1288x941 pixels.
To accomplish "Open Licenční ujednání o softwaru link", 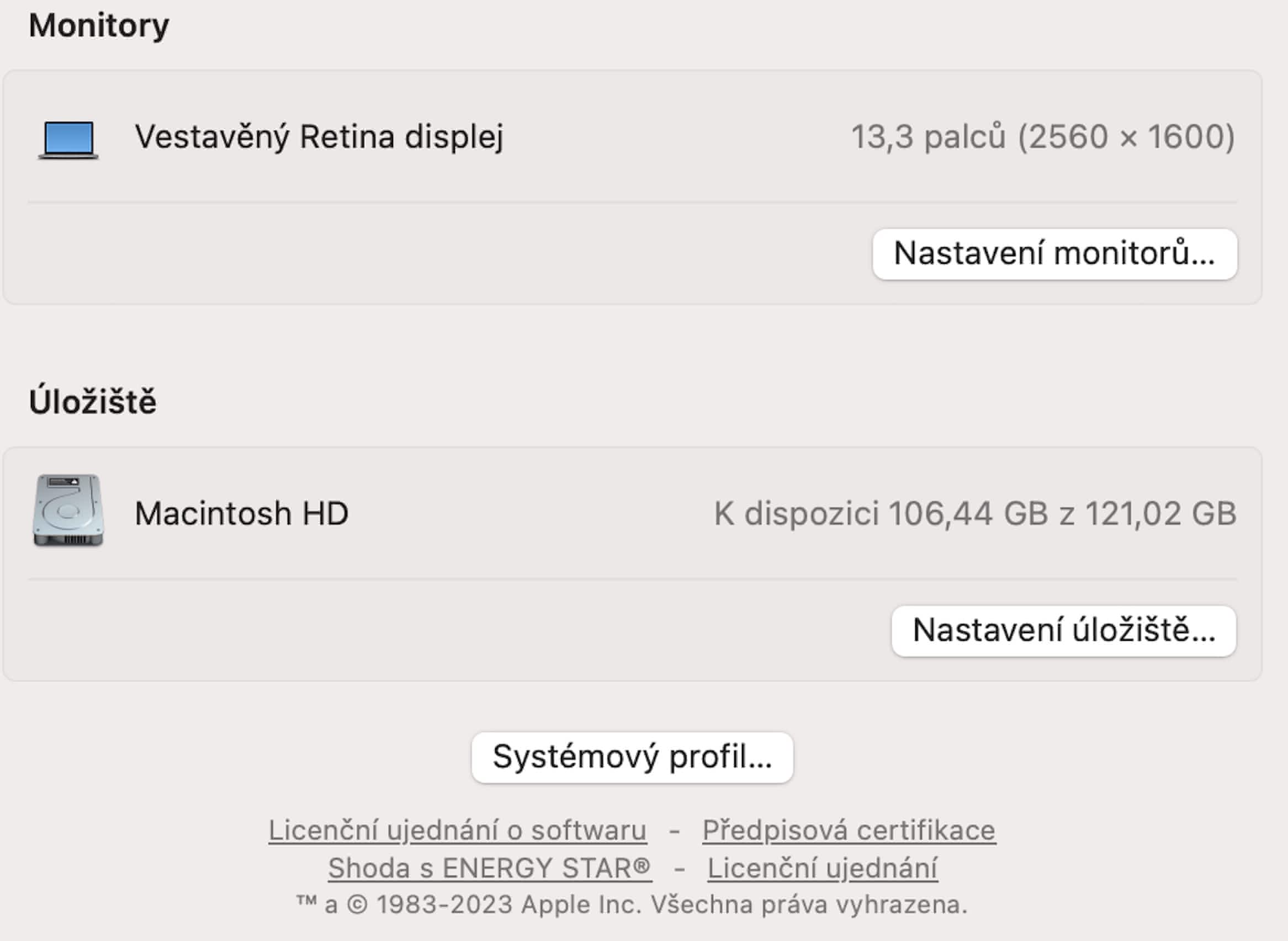I will (458, 831).
